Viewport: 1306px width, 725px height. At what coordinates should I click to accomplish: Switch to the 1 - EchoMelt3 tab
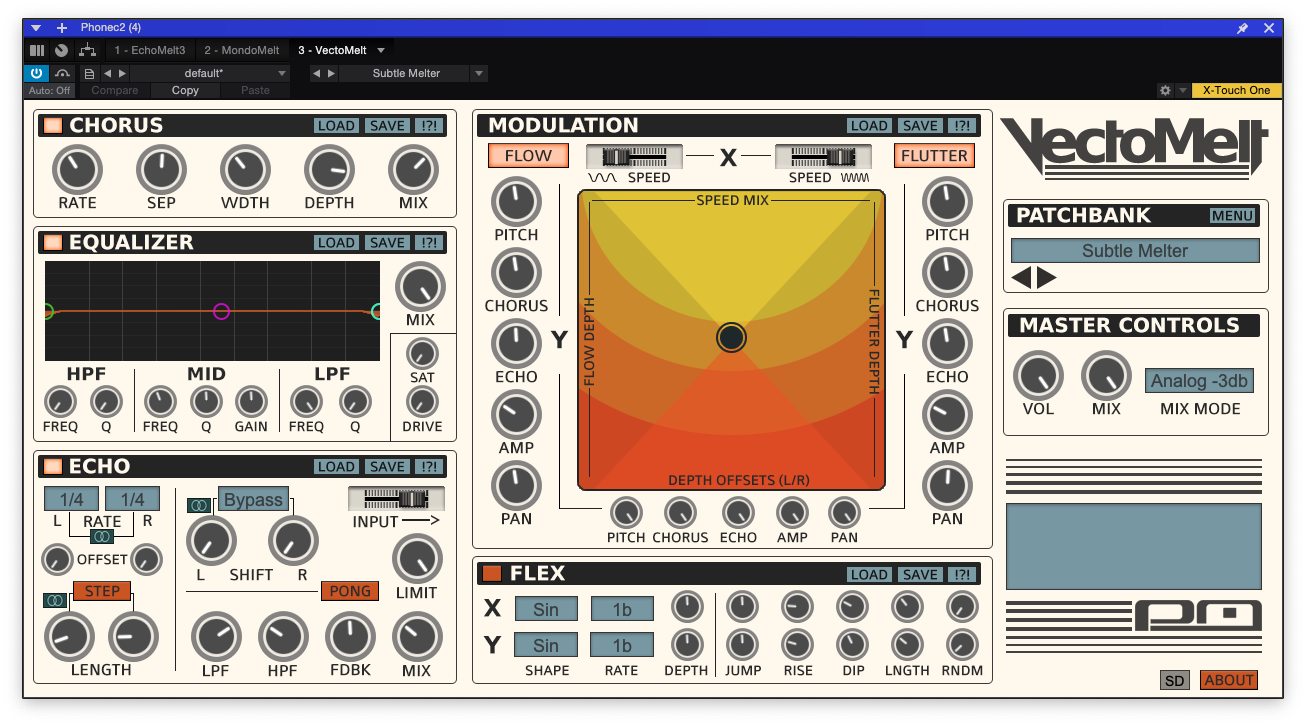coord(150,50)
